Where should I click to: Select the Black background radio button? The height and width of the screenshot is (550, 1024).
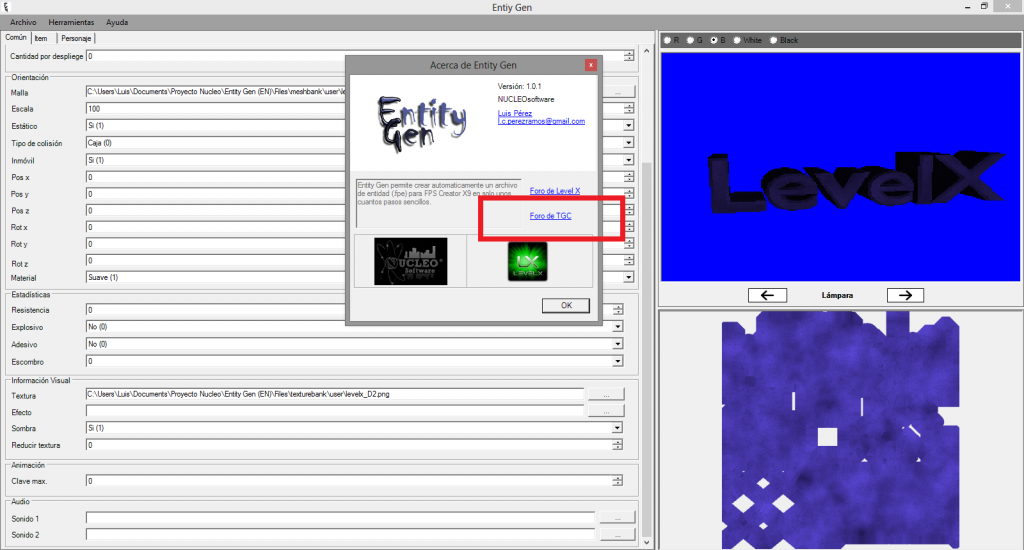774,40
